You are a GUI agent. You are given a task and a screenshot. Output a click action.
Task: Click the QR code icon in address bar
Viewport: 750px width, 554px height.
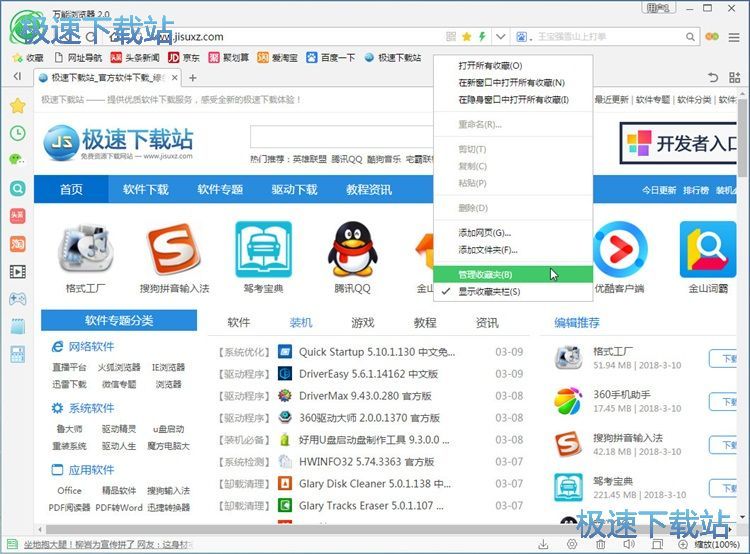click(x=451, y=36)
